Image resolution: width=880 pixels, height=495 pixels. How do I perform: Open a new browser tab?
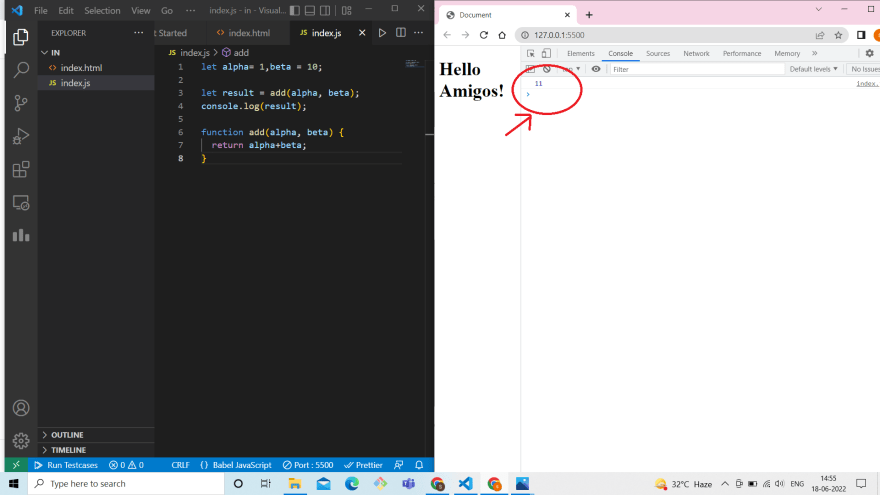tap(589, 15)
